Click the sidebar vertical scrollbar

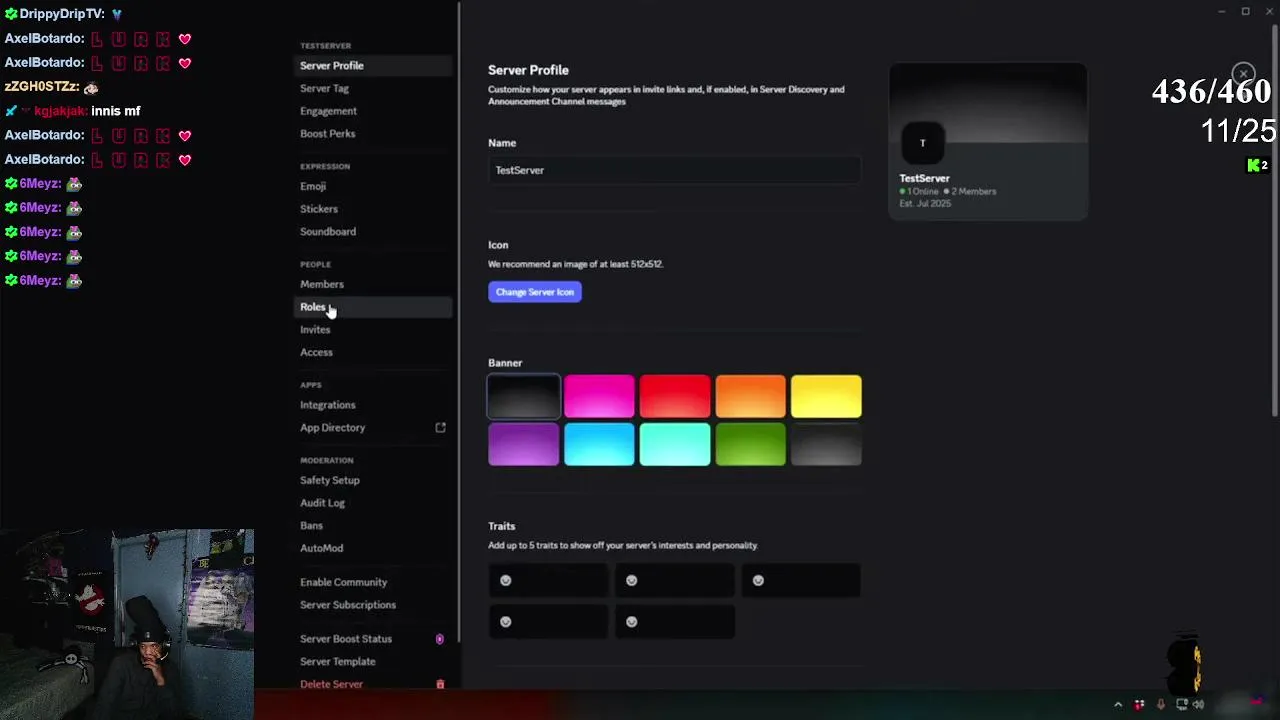(459, 322)
